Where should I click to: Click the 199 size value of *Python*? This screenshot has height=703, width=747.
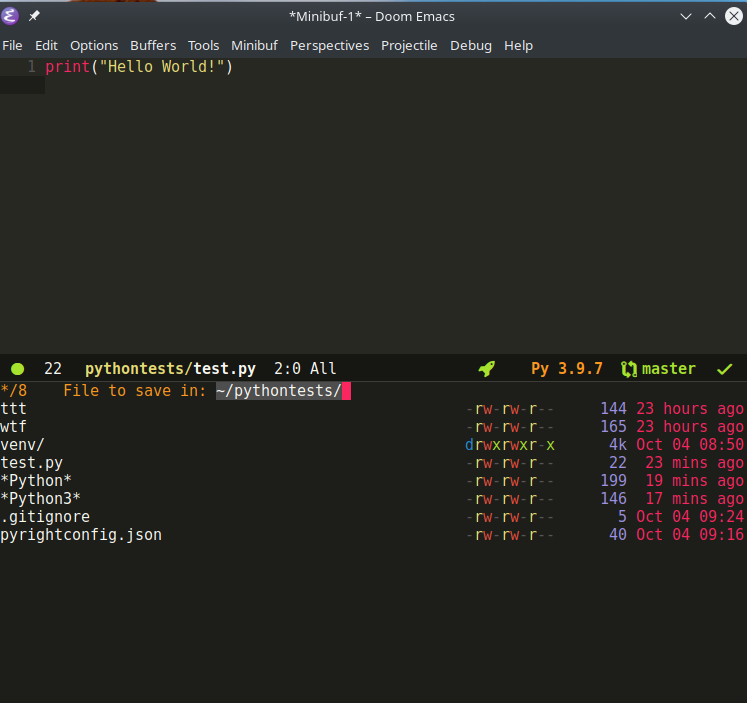(x=613, y=481)
